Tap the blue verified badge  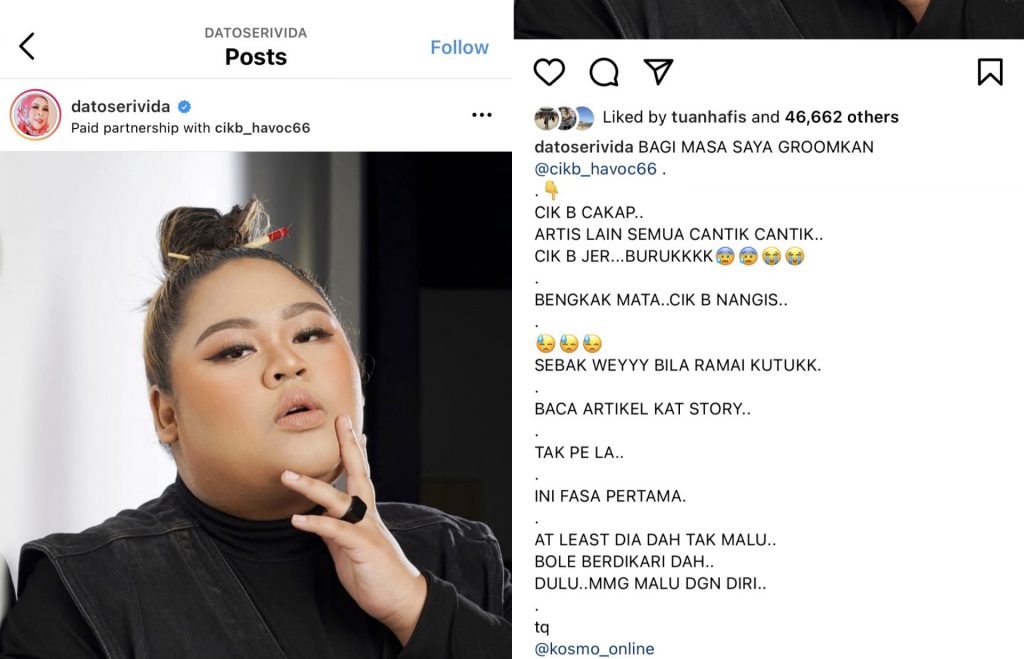(185, 106)
